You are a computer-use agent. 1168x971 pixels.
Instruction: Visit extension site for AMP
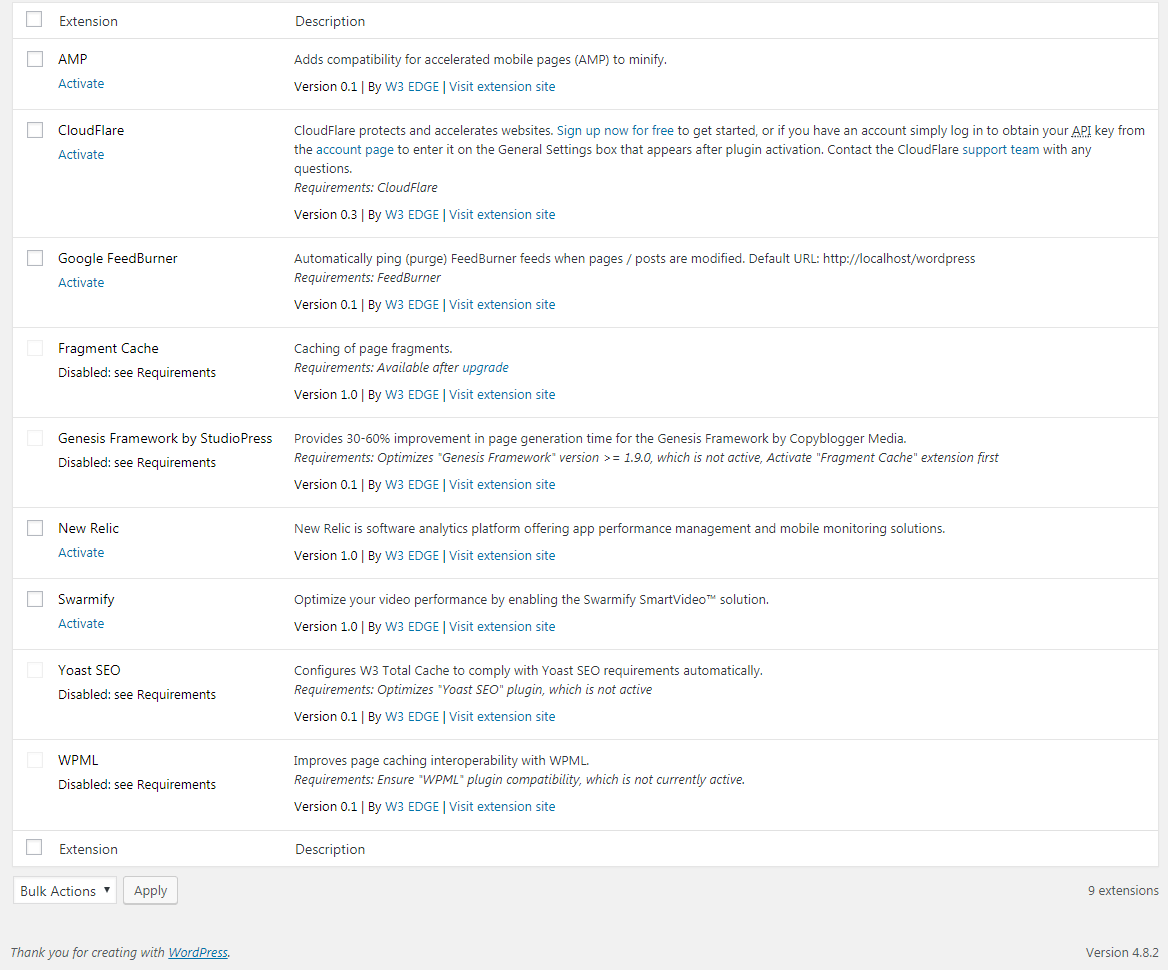click(502, 86)
